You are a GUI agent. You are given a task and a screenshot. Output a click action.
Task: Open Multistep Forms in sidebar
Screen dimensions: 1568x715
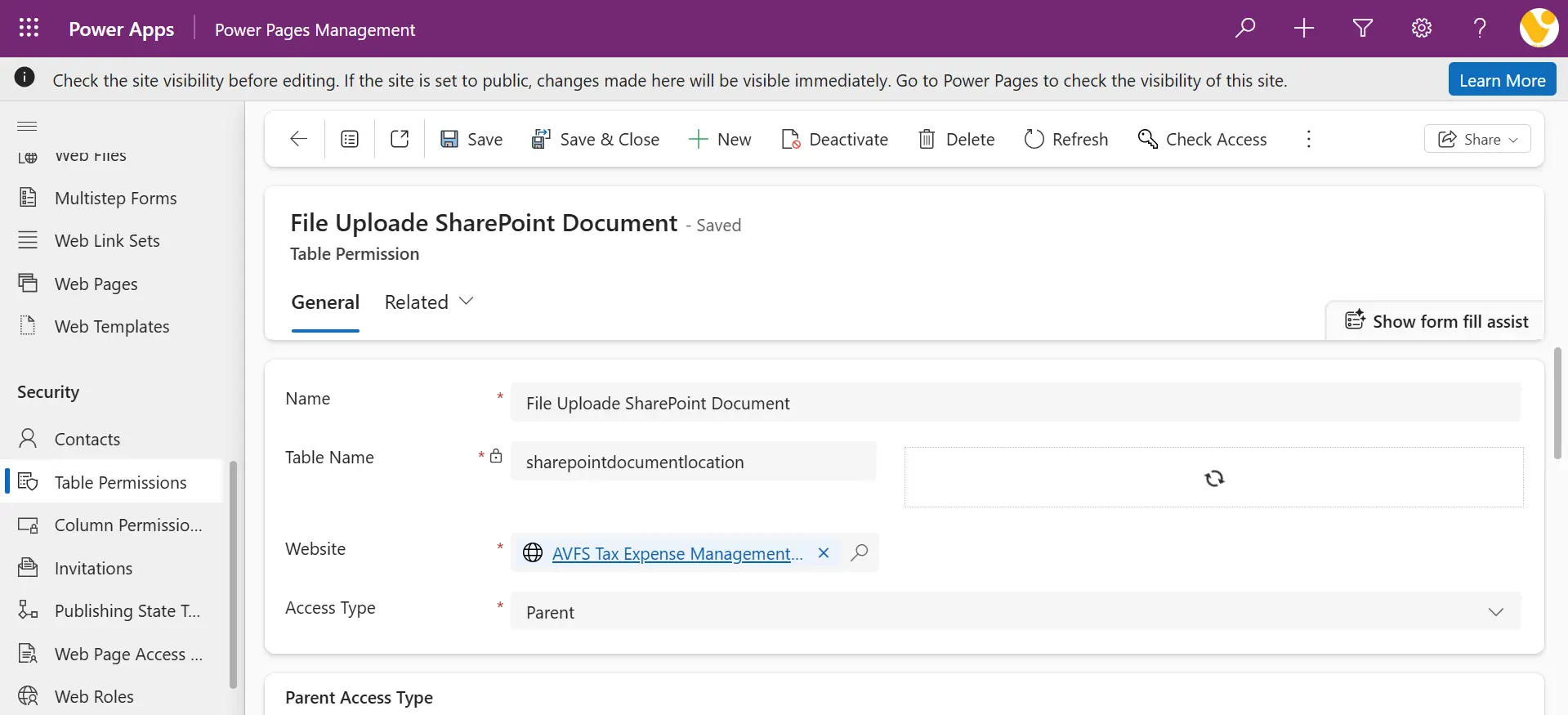click(114, 199)
